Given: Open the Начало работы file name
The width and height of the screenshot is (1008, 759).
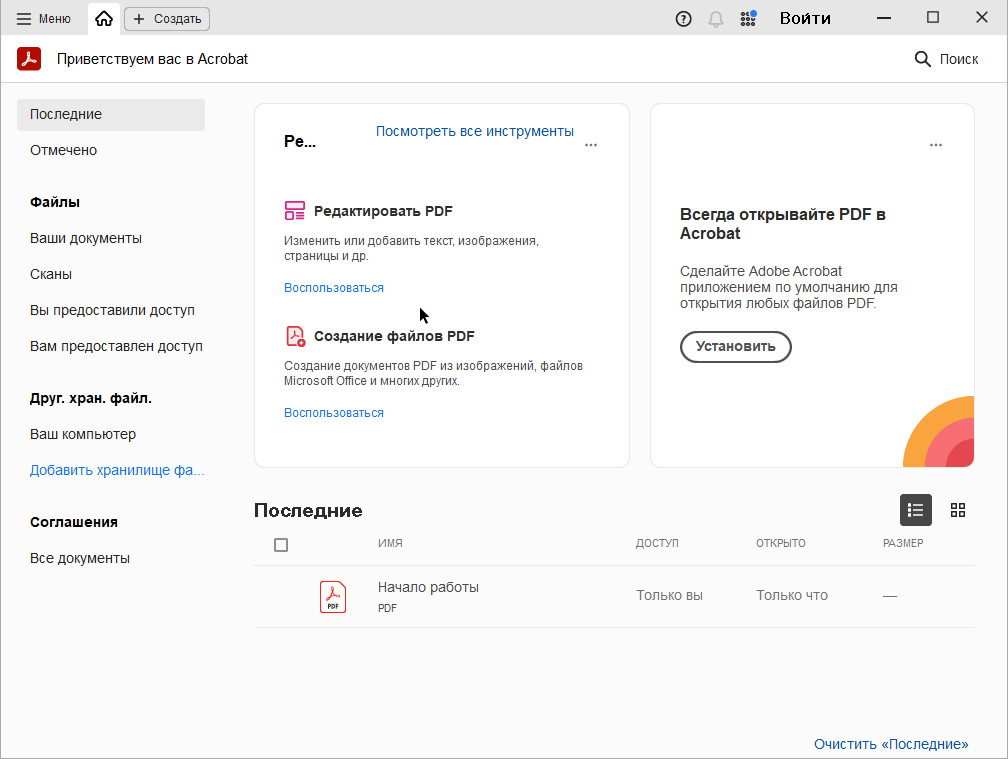Looking at the screenshot, I should (x=428, y=587).
